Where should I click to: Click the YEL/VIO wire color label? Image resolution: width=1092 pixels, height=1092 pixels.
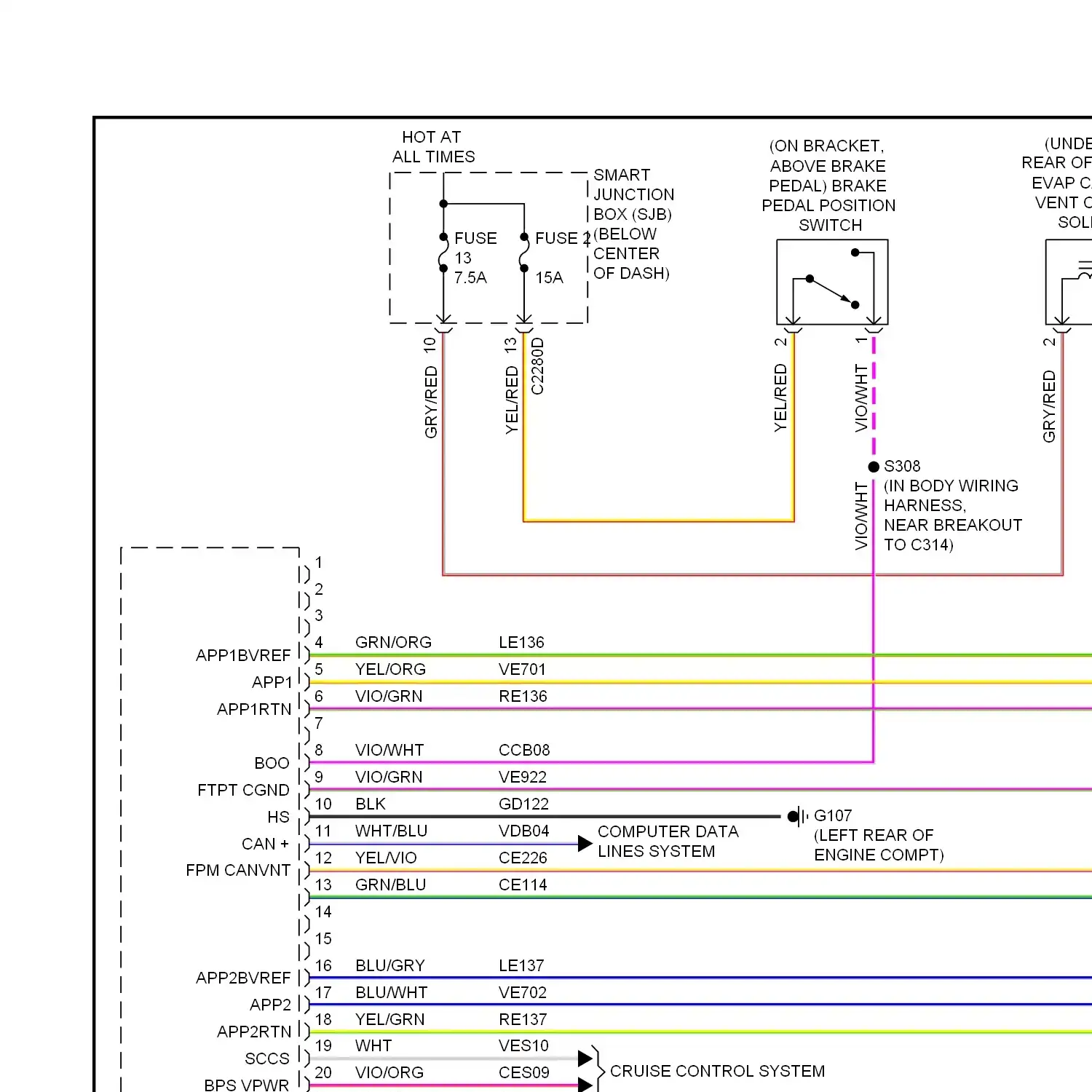click(386, 858)
